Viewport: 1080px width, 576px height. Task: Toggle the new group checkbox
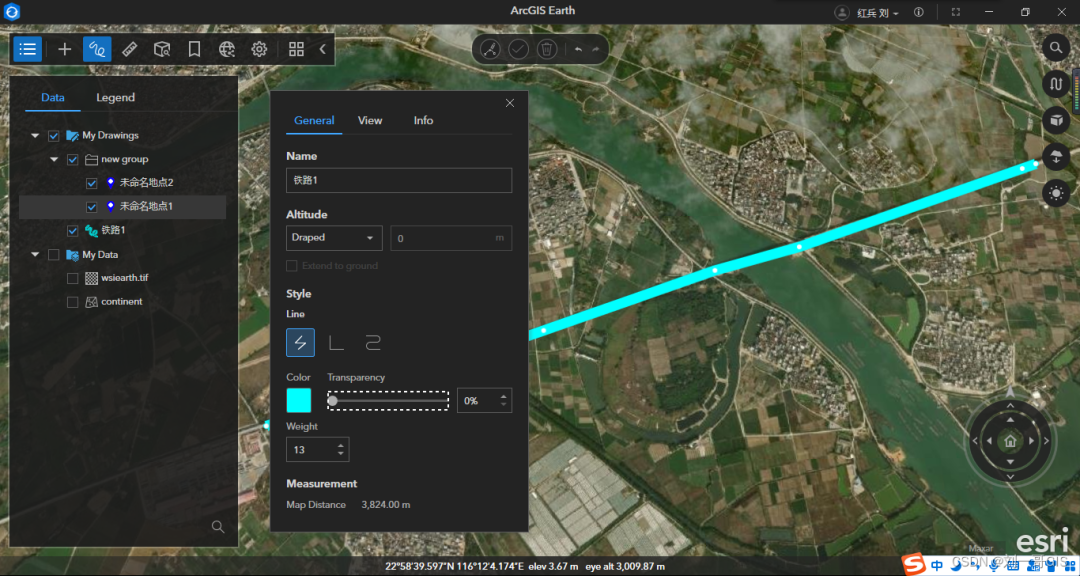click(72, 160)
